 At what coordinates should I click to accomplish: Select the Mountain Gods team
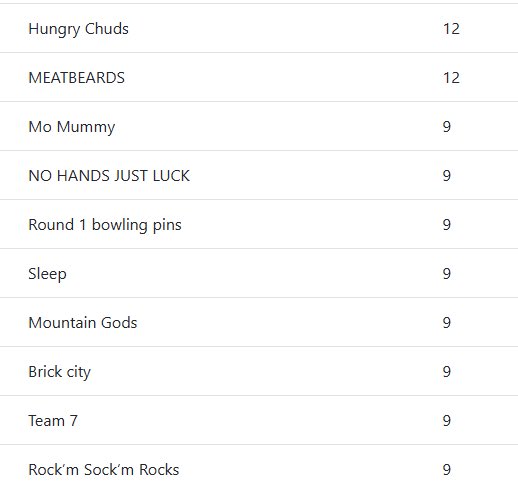click(83, 323)
